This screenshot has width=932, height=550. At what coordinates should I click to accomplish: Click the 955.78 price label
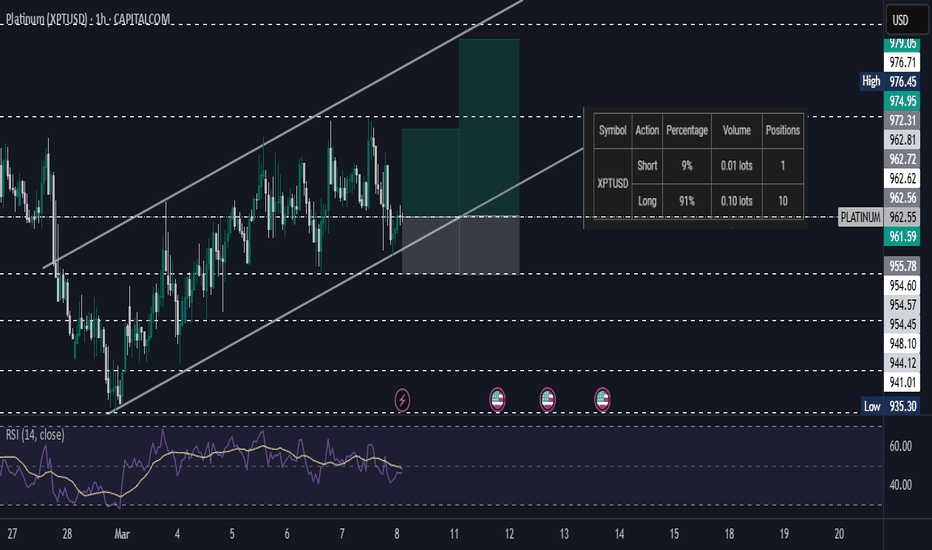902,266
